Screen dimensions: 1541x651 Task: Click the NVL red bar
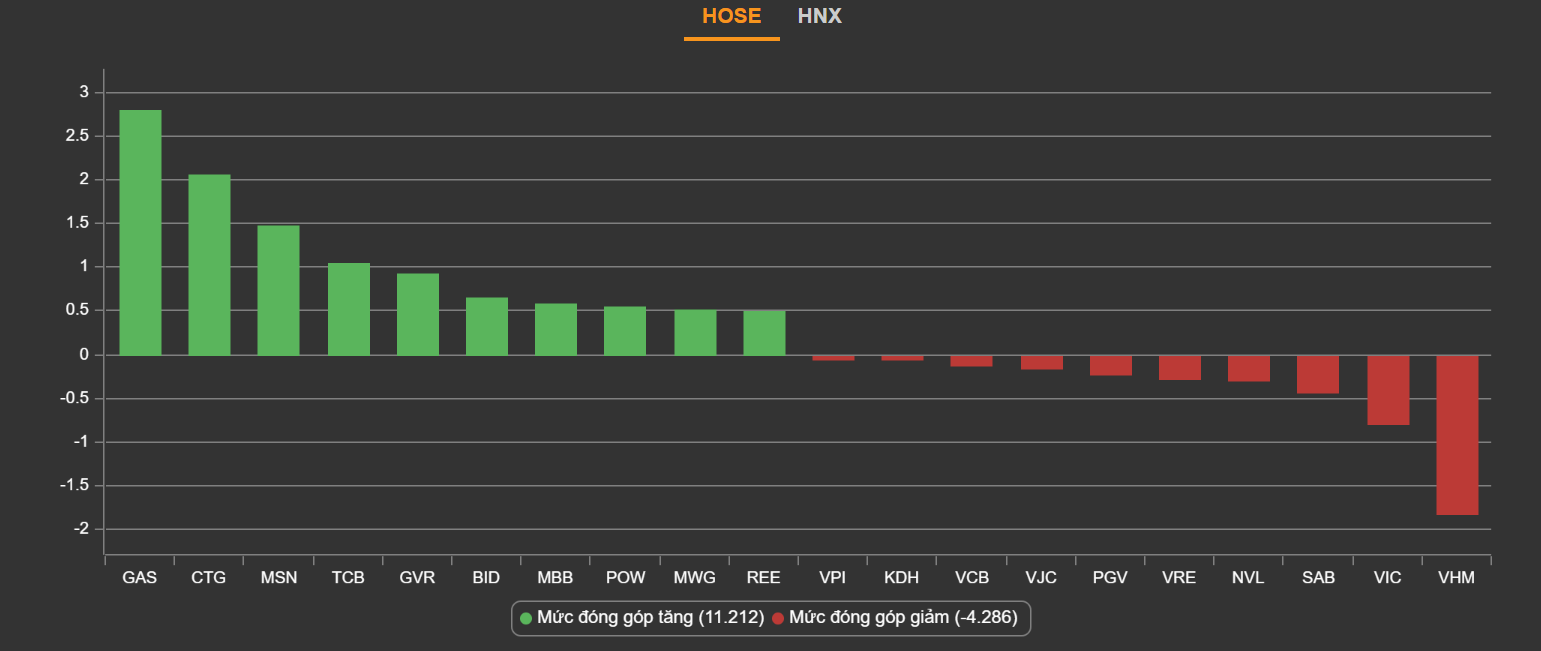pos(1248,368)
